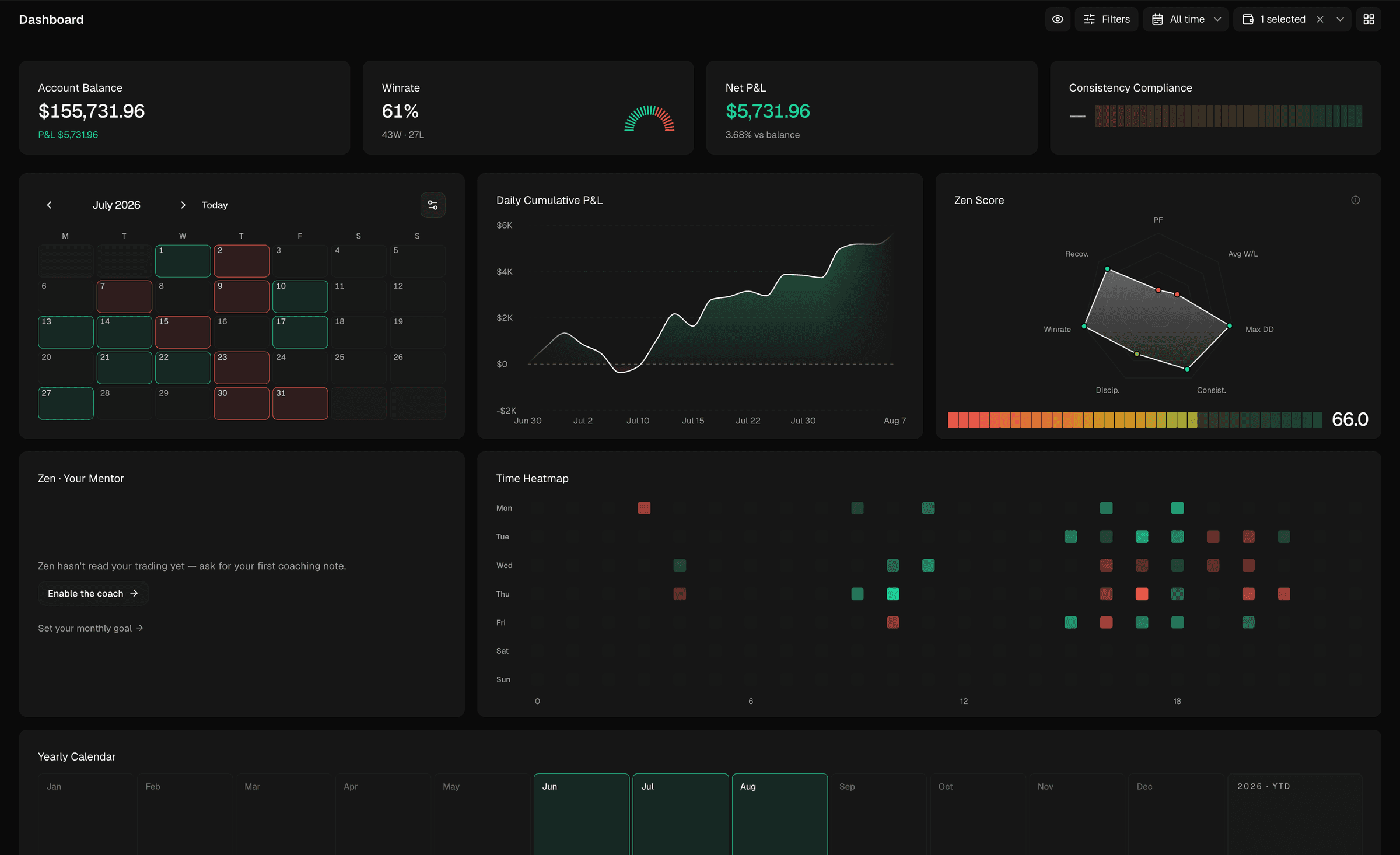The height and width of the screenshot is (855, 1400).
Task: Select the Jul month in Yearly Calendar
Action: (681, 814)
